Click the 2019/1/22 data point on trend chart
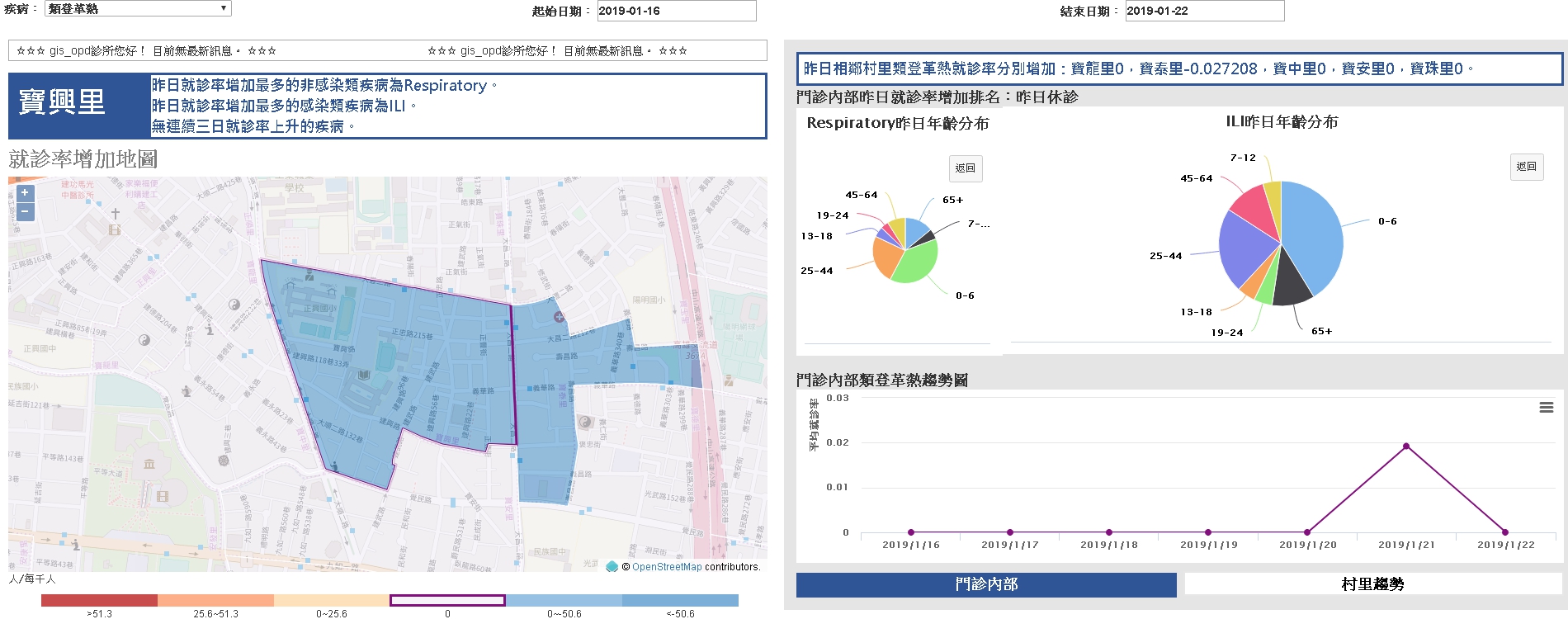 1505,532
